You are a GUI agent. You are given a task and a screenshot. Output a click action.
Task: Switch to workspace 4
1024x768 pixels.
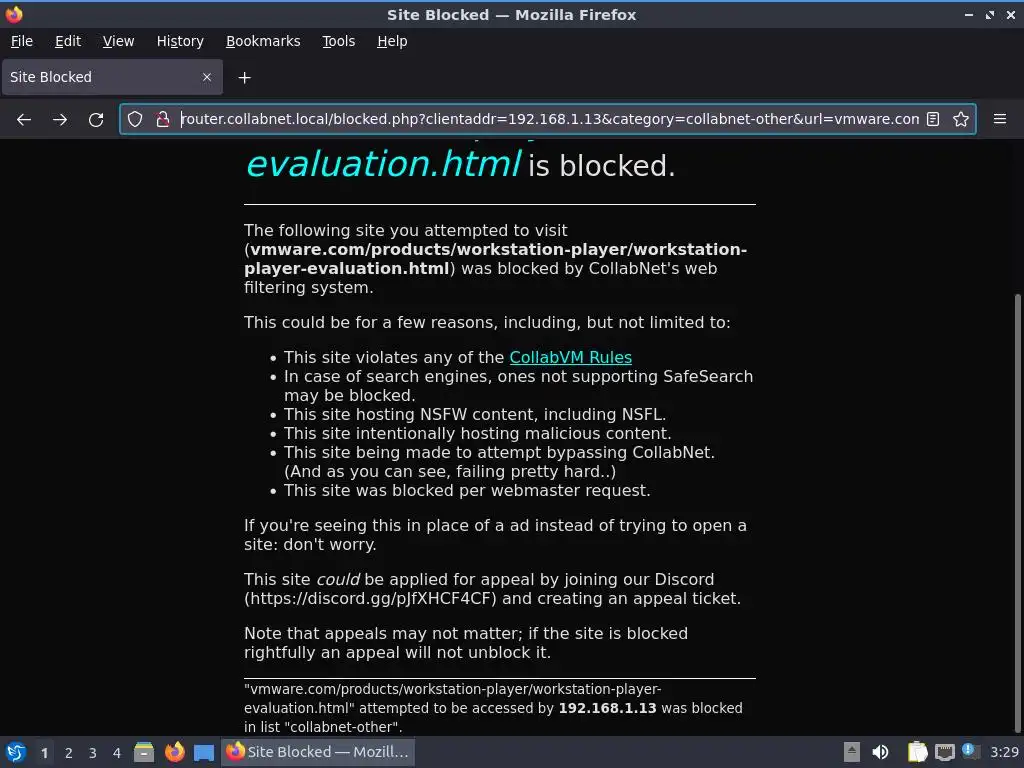click(x=117, y=753)
